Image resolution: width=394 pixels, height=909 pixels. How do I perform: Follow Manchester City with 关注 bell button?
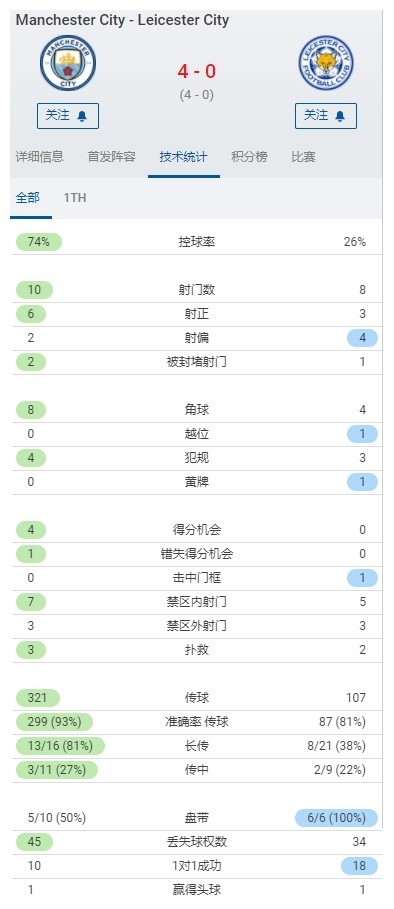pos(68,116)
